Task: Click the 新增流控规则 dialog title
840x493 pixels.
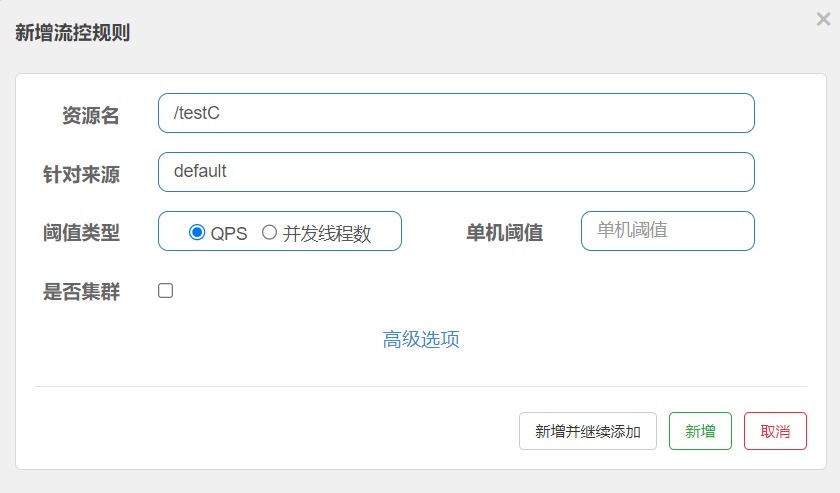Action: (x=72, y=33)
